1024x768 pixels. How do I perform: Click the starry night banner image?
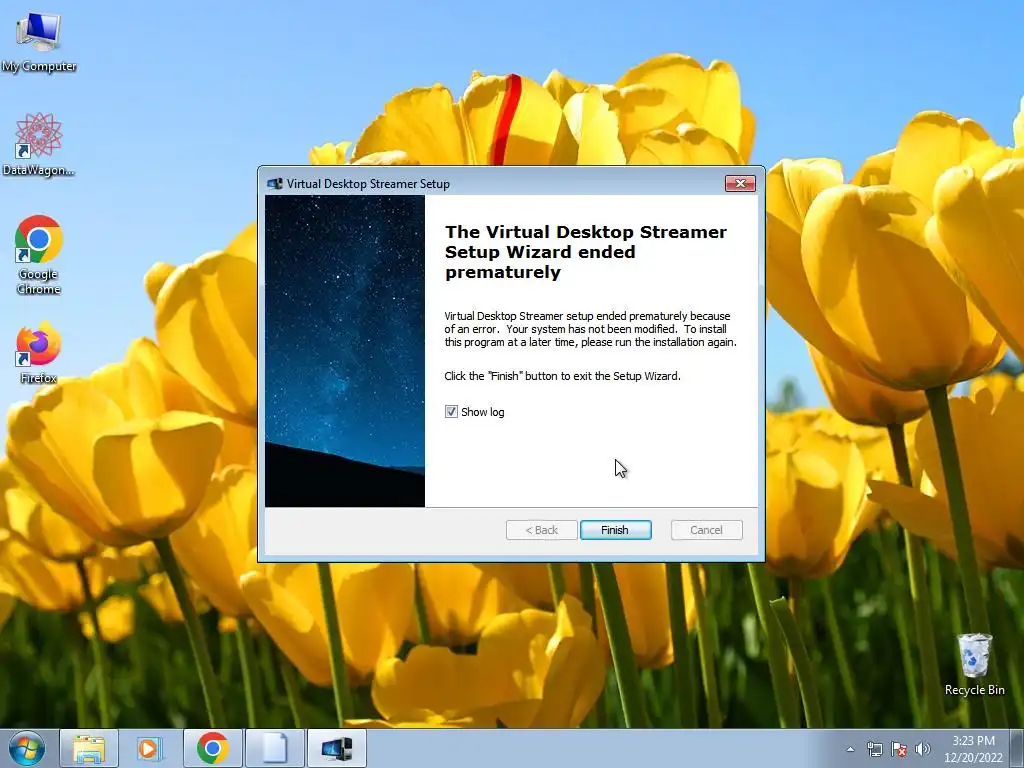(x=345, y=351)
